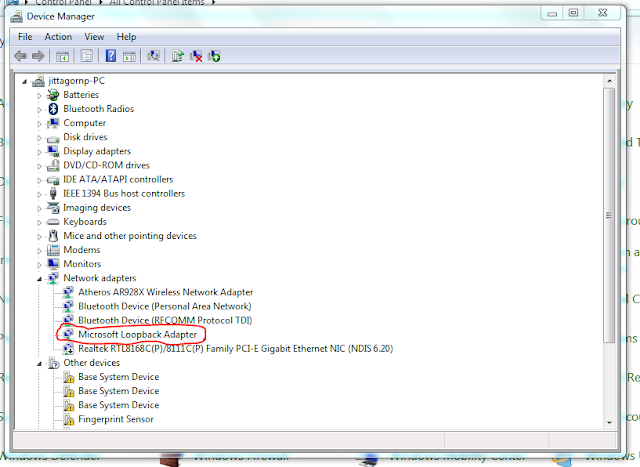Select the last Base System Device entry

tap(118, 405)
